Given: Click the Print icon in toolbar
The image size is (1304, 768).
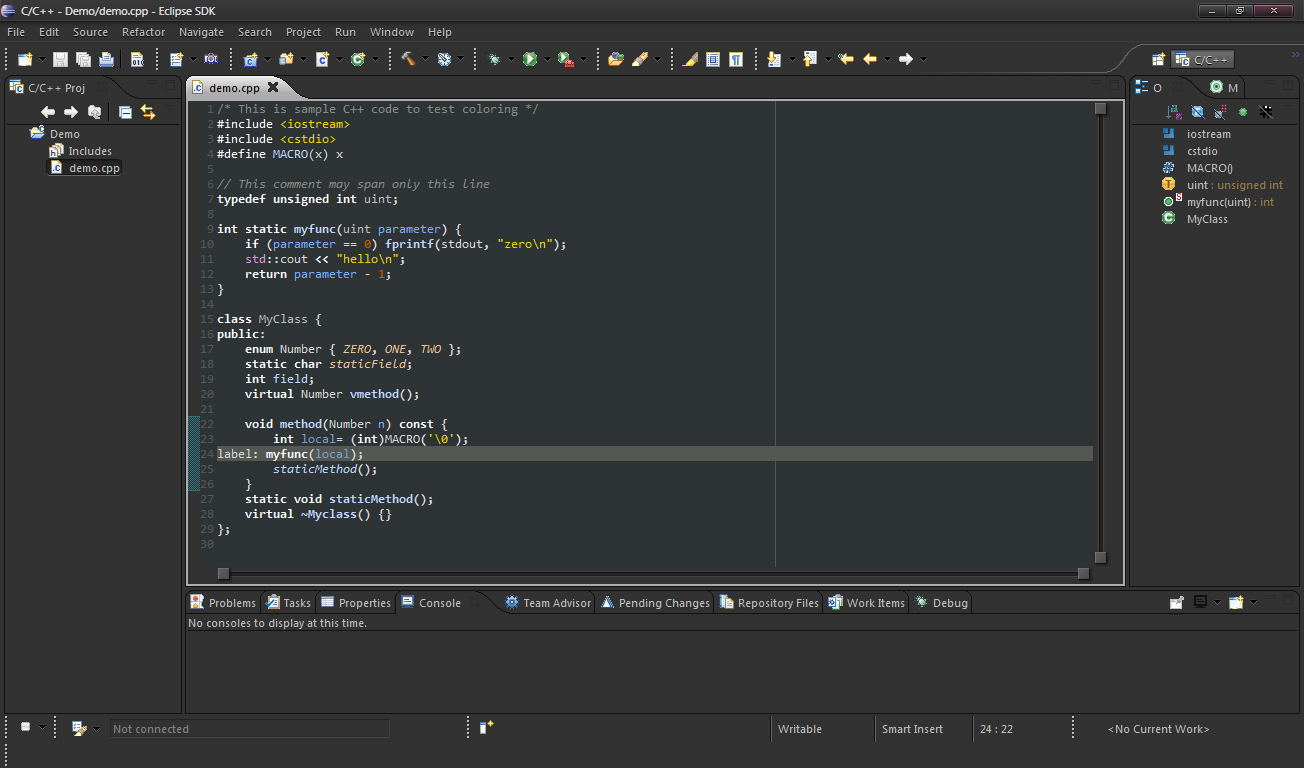Looking at the screenshot, I should (x=106, y=59).
